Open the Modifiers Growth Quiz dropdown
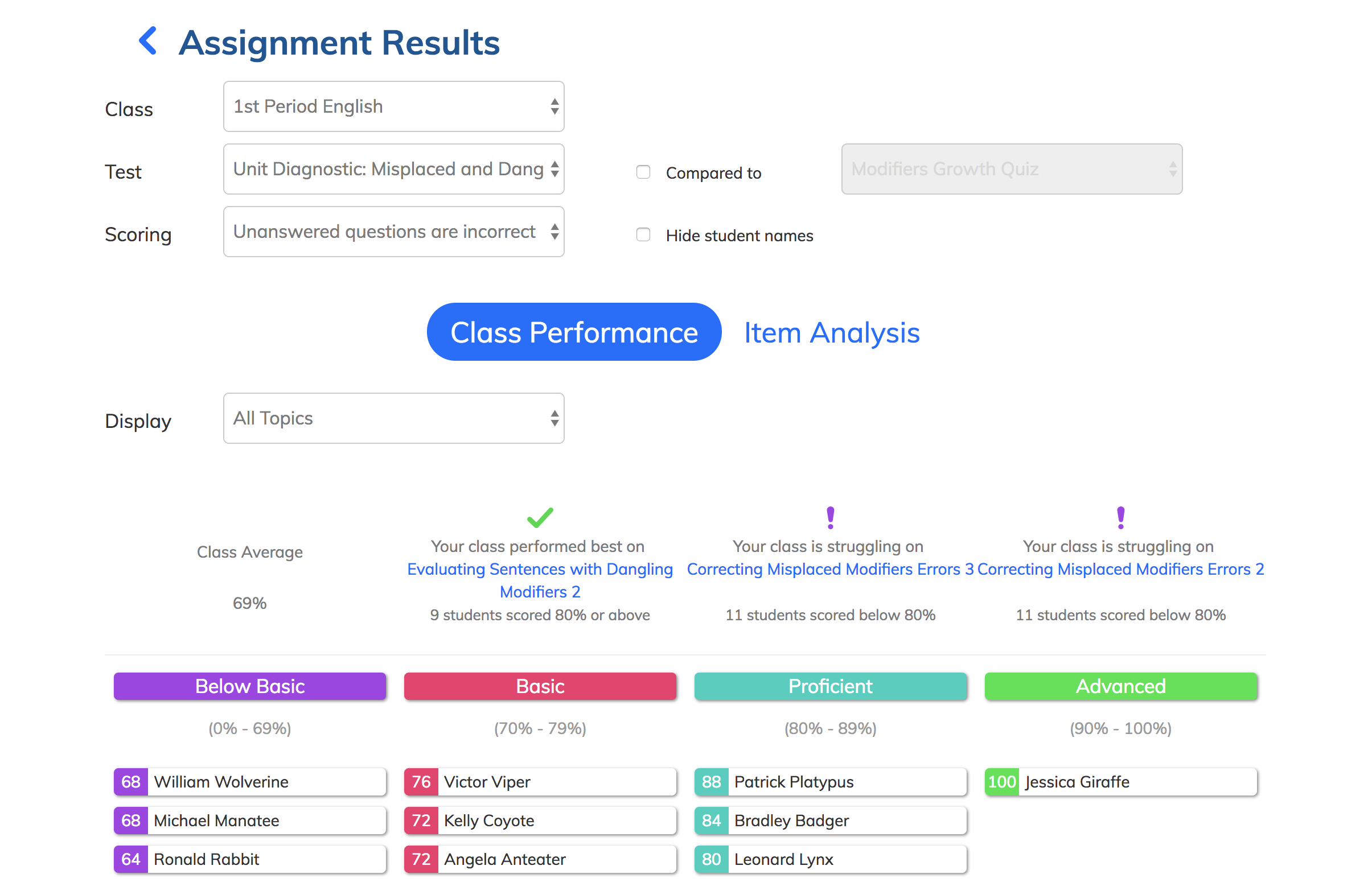Screen dimensions: 1372x882 (1012, 169)
